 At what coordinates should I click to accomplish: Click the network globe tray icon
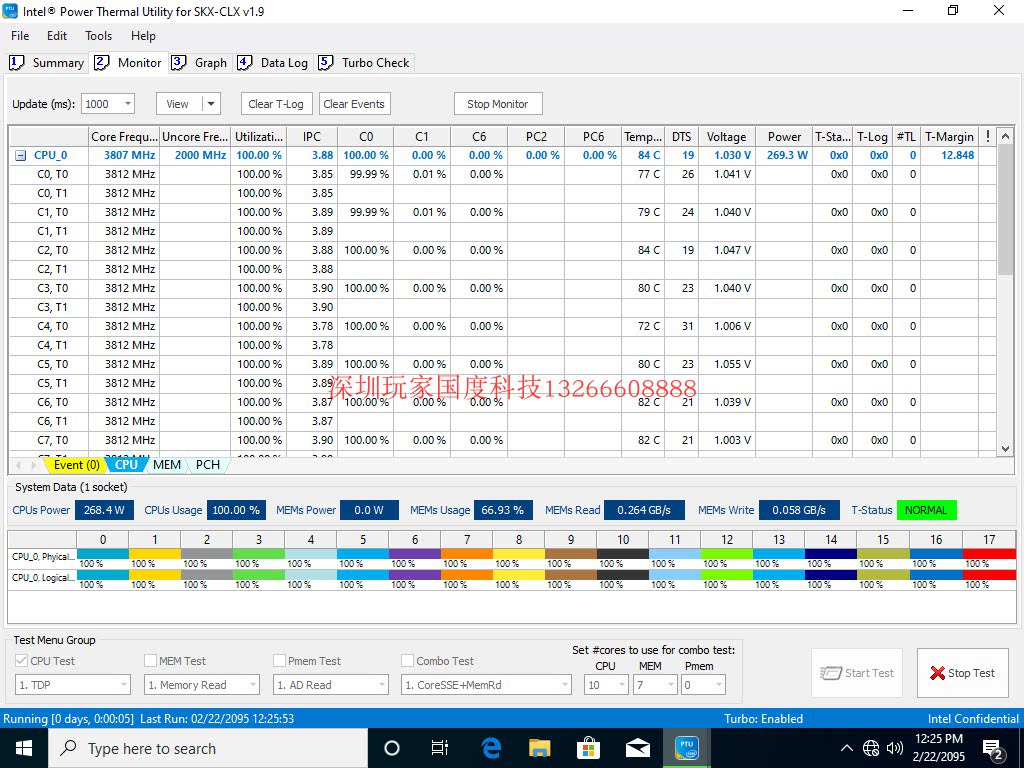coord(871,748)
